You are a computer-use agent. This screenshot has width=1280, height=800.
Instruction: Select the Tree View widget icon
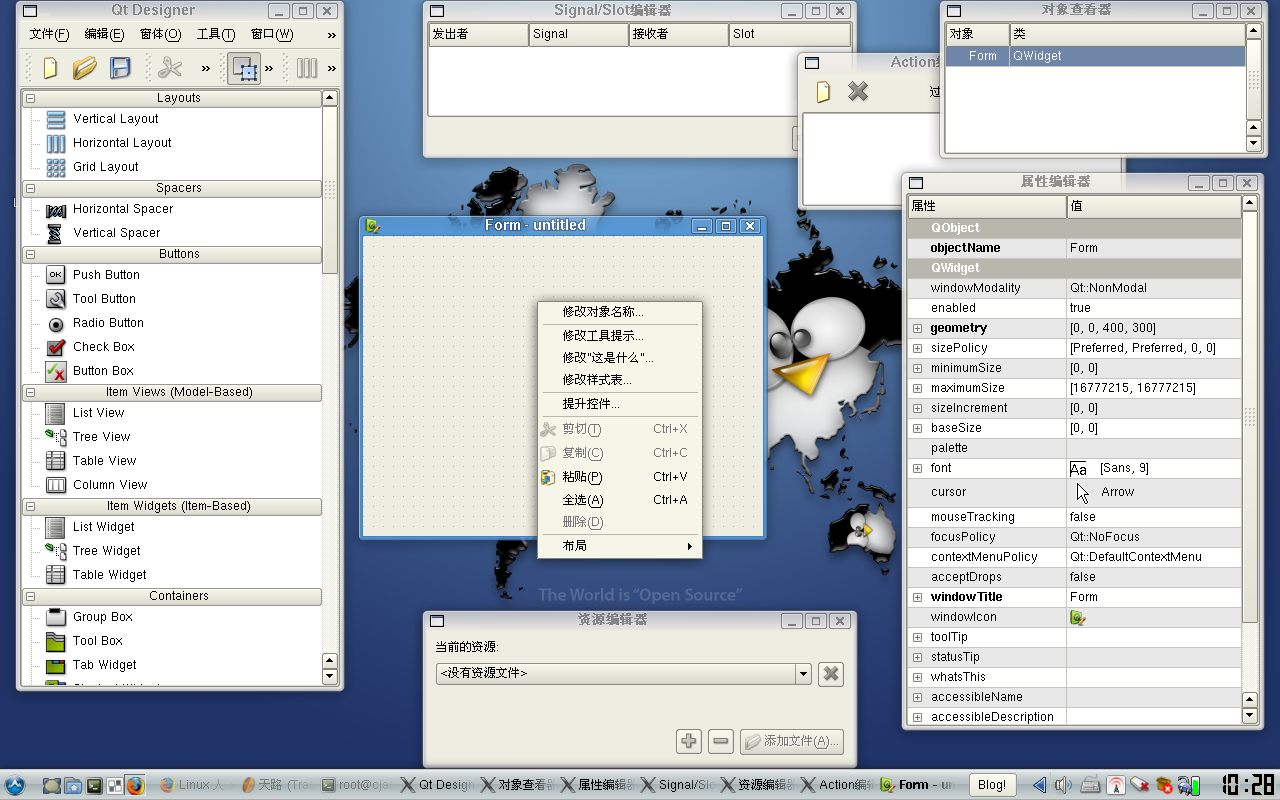click(x=56, y=437)
